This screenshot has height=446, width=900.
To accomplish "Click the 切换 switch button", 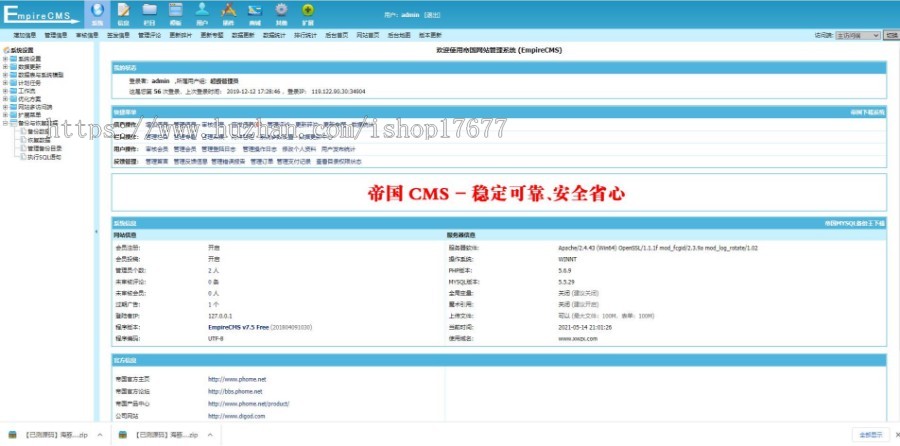I will (891, 35).
